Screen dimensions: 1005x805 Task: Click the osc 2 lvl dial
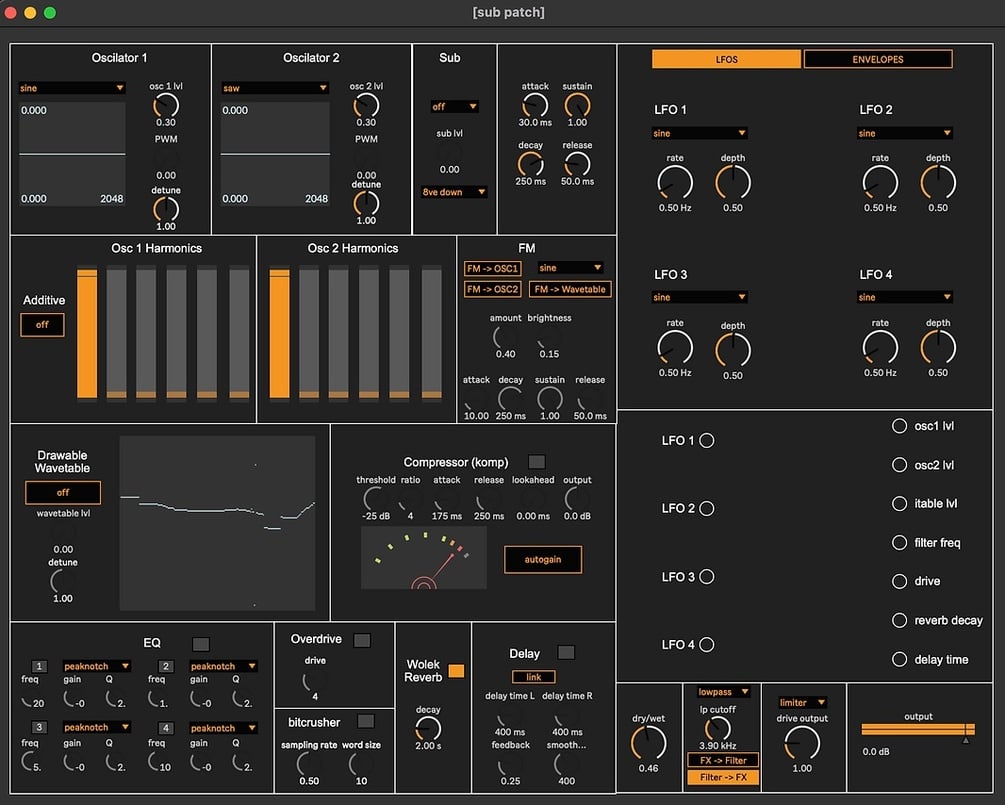(366, 105)
